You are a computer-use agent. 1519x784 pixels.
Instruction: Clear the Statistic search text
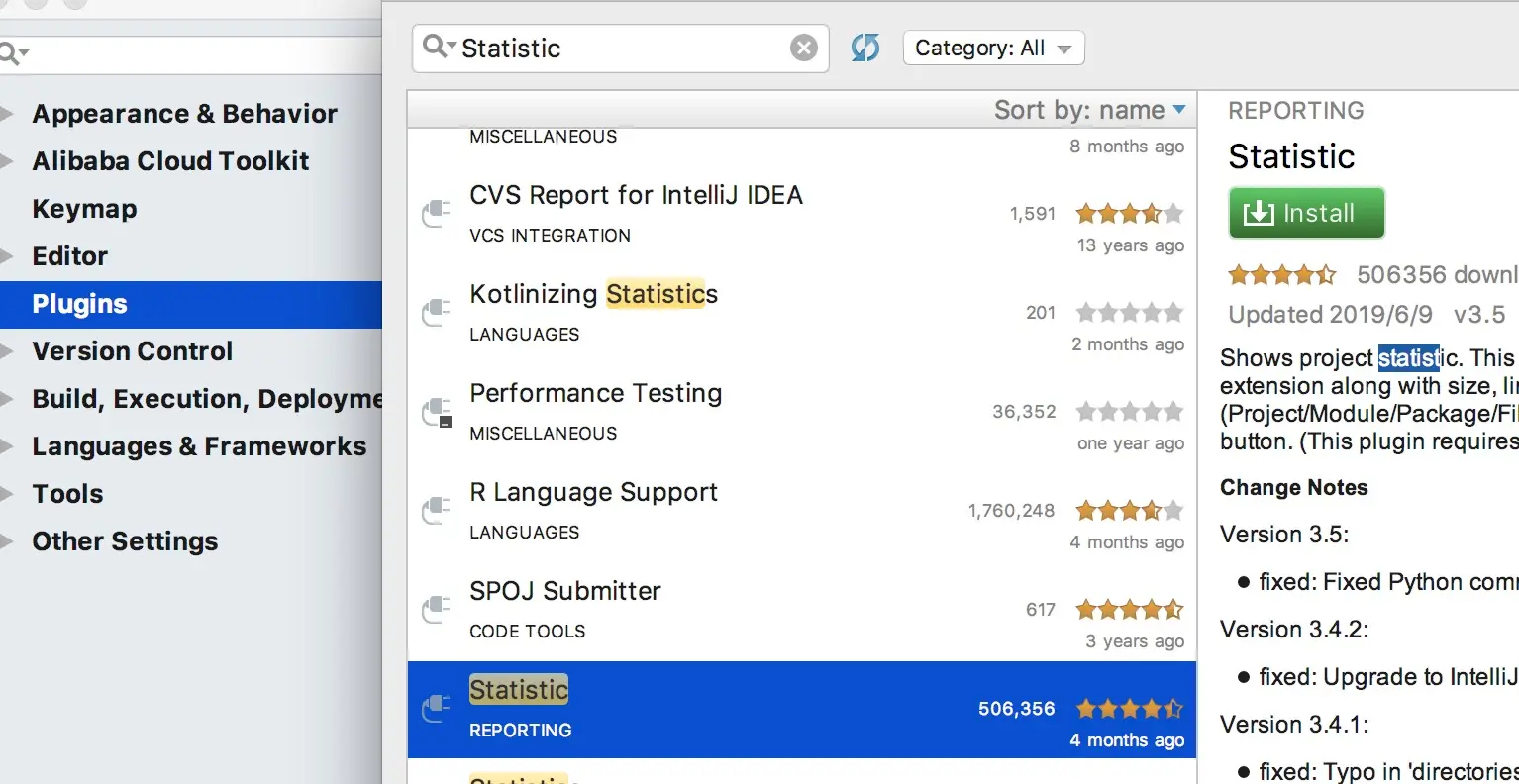(x=804, y=48)
